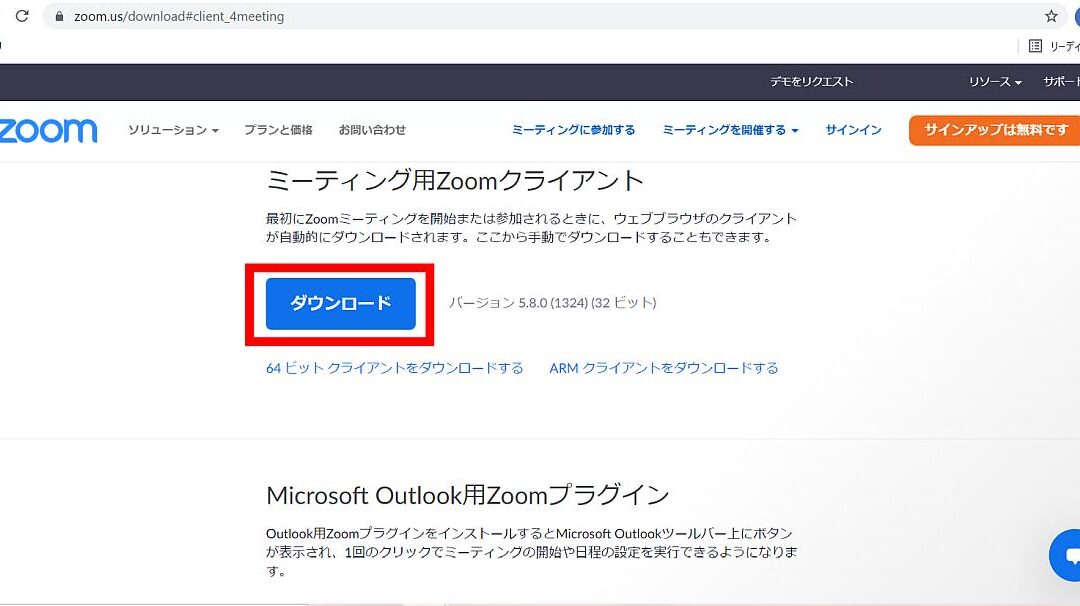The image size is (1080, 606).
Task: Click the Zoom logo
Action: 48,130
